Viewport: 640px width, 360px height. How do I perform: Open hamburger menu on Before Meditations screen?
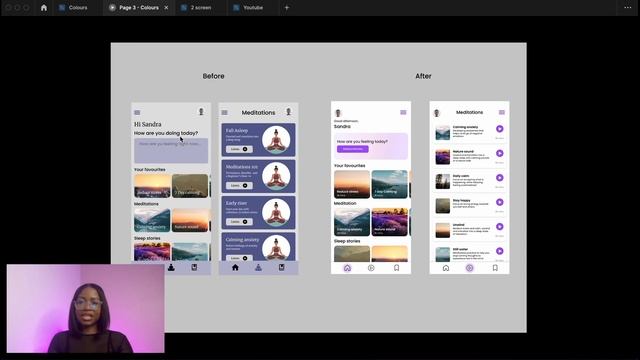(224, 112)
